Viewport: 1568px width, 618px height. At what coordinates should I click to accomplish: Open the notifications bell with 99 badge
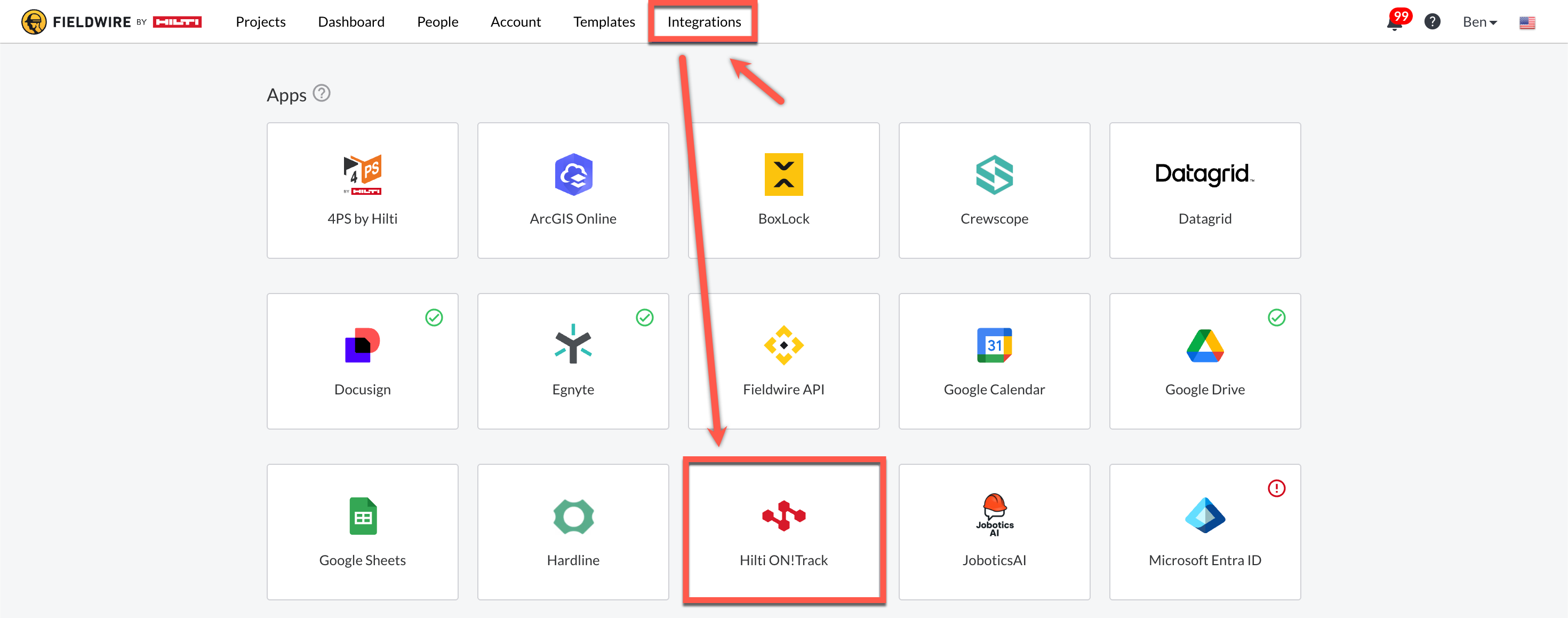[x=1395, y=22]
